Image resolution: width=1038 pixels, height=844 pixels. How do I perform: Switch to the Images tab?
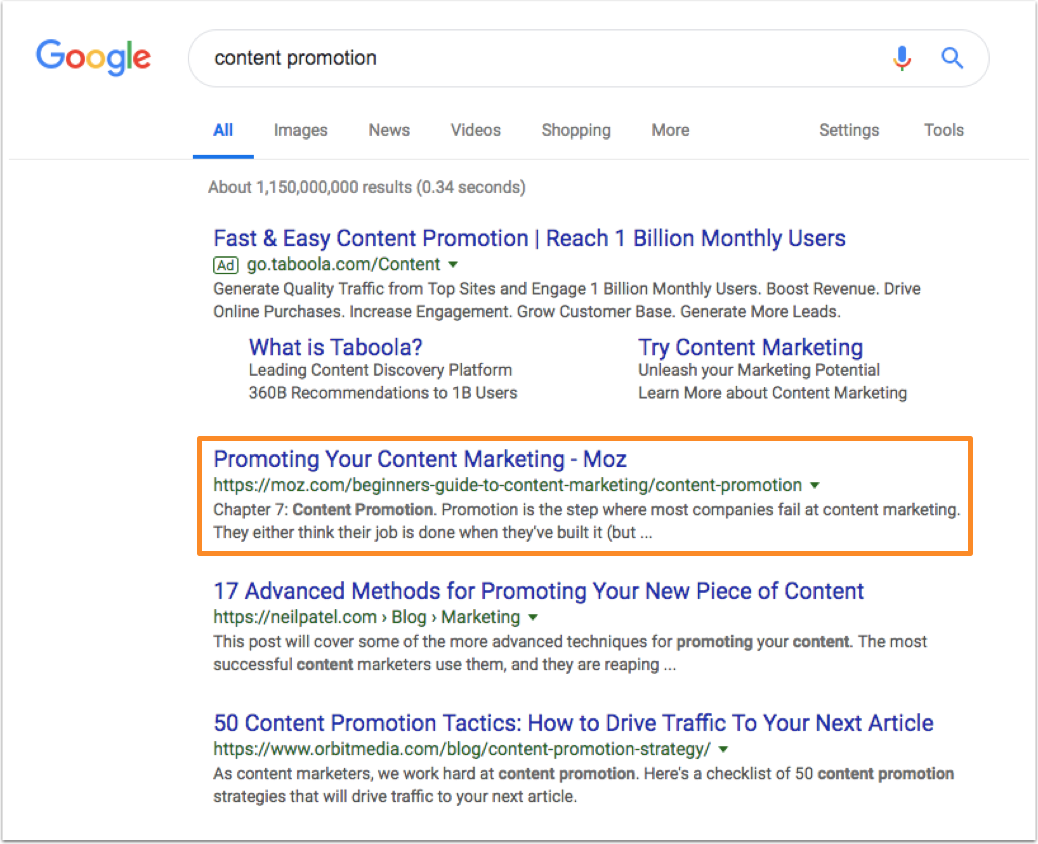point(301,130)
